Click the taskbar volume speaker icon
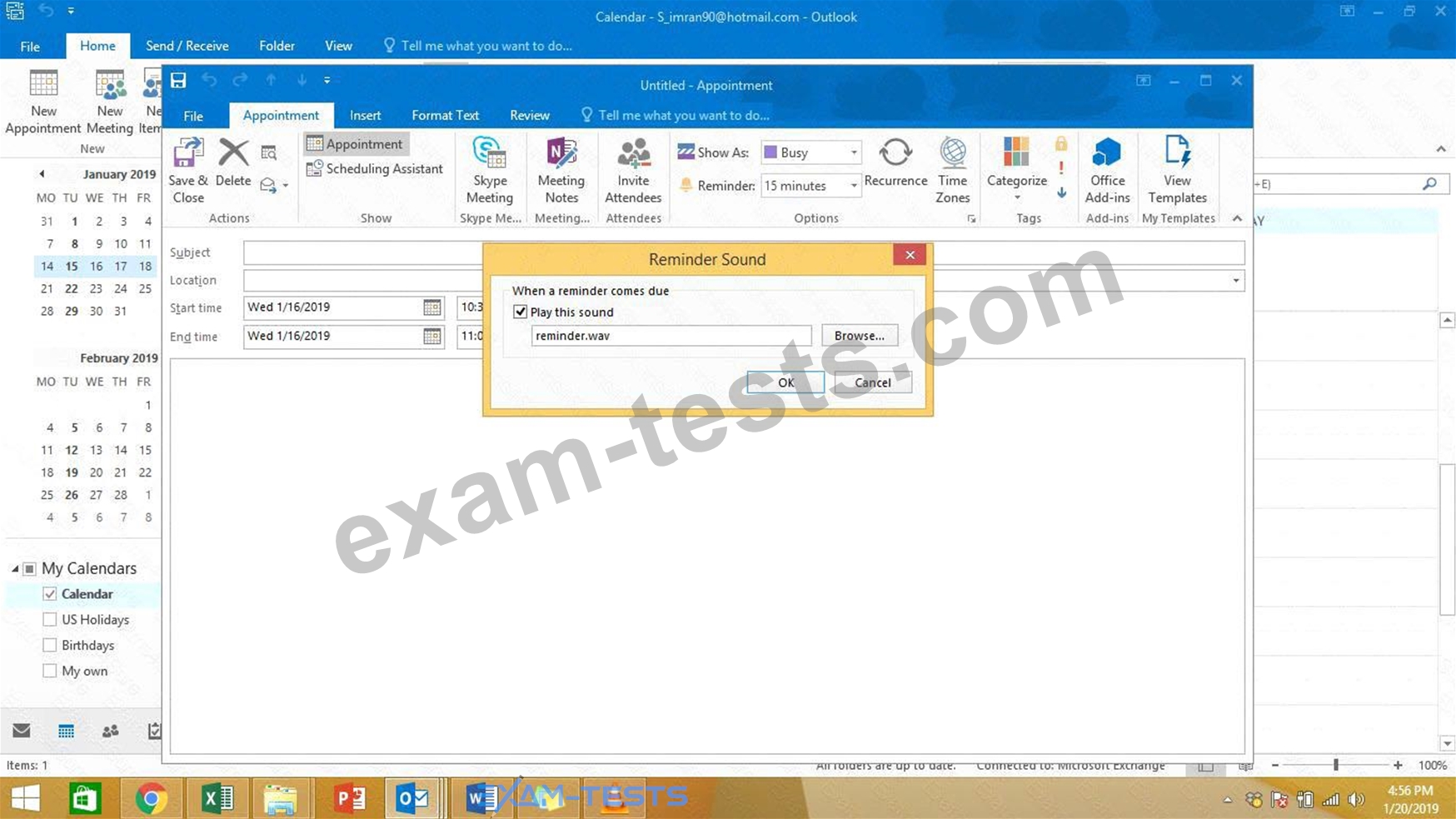The width and height of the screenshot is (1456, 819). point(1356,800)
